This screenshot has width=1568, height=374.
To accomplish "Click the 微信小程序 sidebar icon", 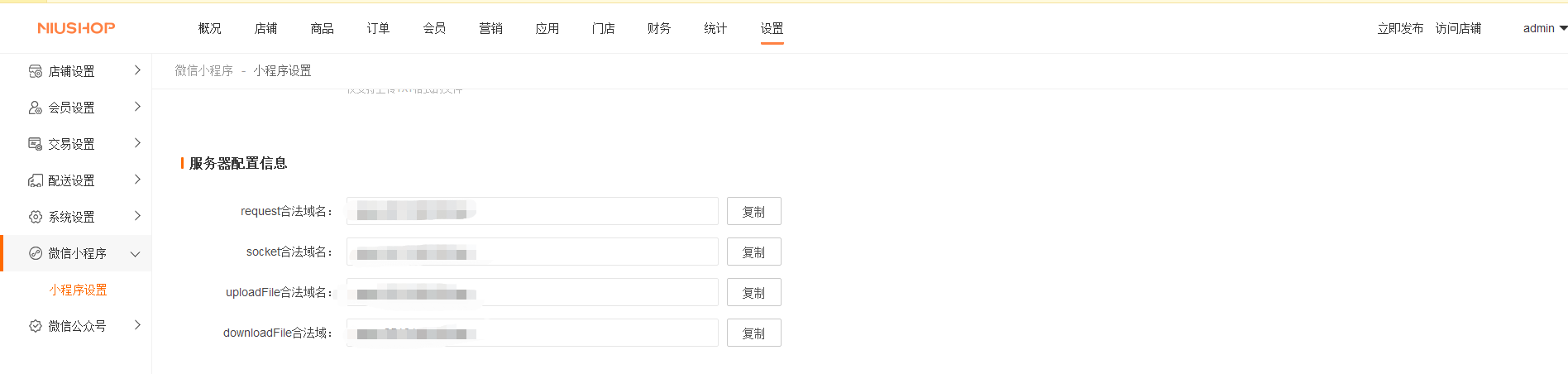I will [x=35, y=253].
